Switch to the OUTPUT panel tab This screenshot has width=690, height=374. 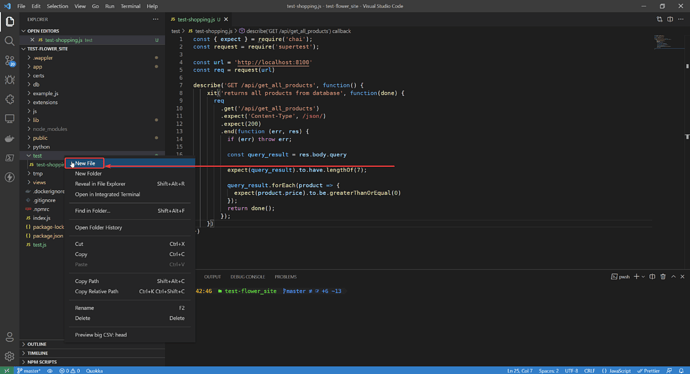pos(212,277)
